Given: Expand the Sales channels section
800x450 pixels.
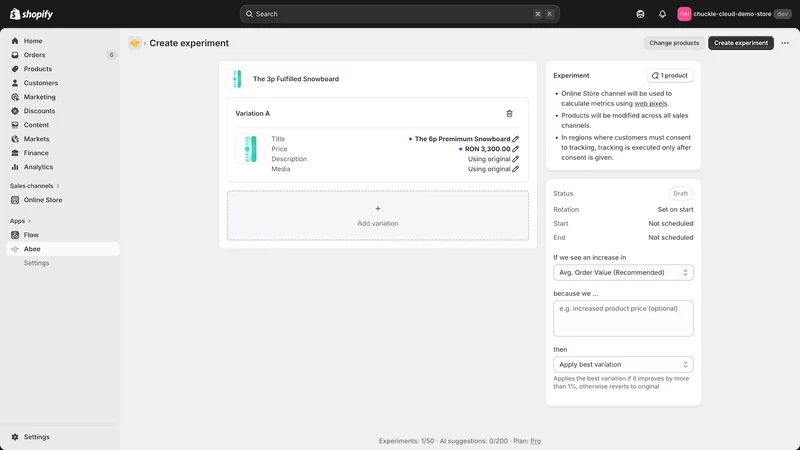Looking at the screenshot, I should (34, 186).
